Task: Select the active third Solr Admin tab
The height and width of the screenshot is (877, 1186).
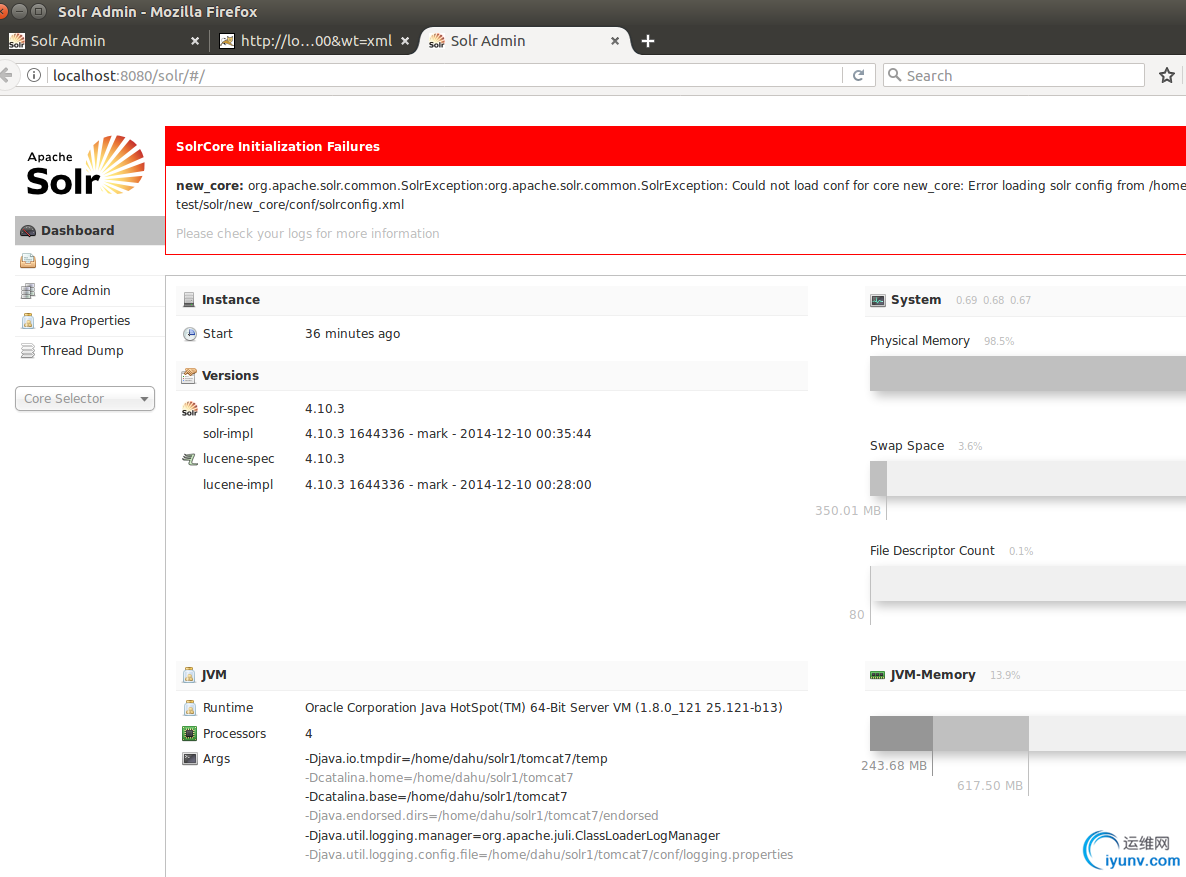Action: [524, 41]
